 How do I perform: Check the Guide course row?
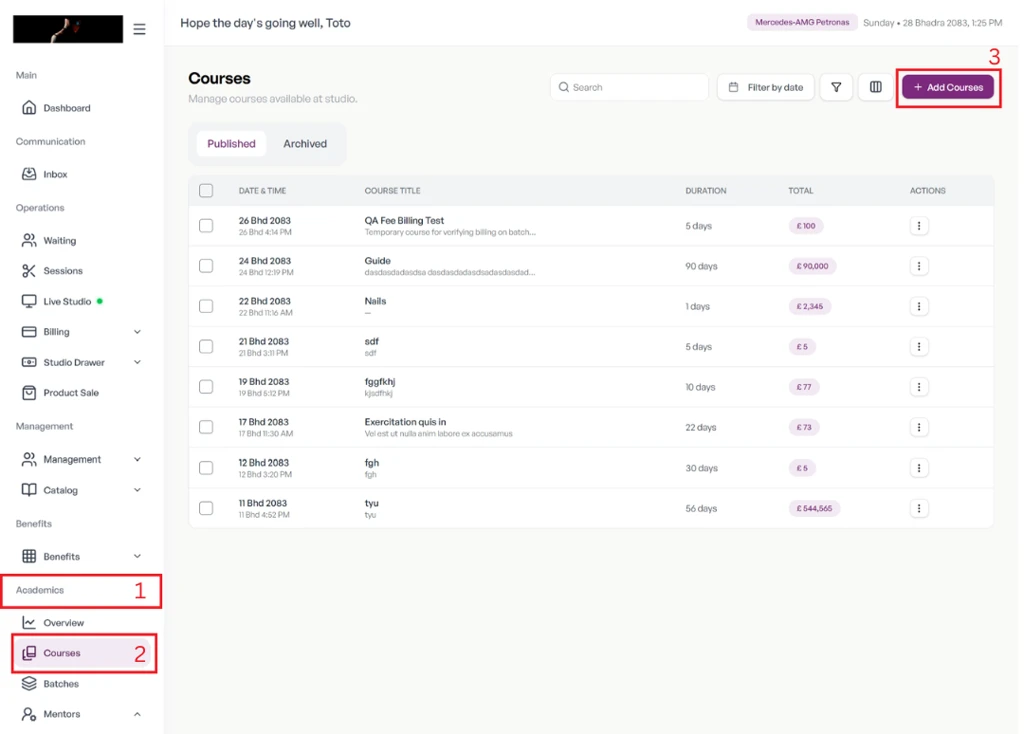point(206,266)
